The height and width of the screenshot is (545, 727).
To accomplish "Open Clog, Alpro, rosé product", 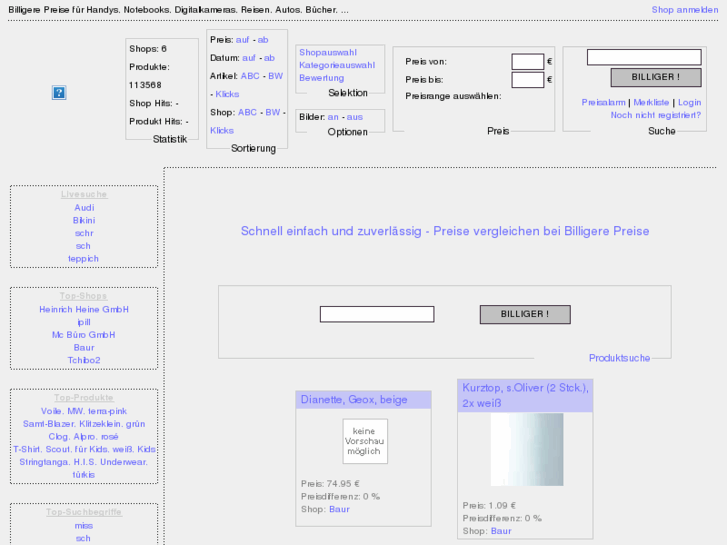I will click(x=83, y=437).
